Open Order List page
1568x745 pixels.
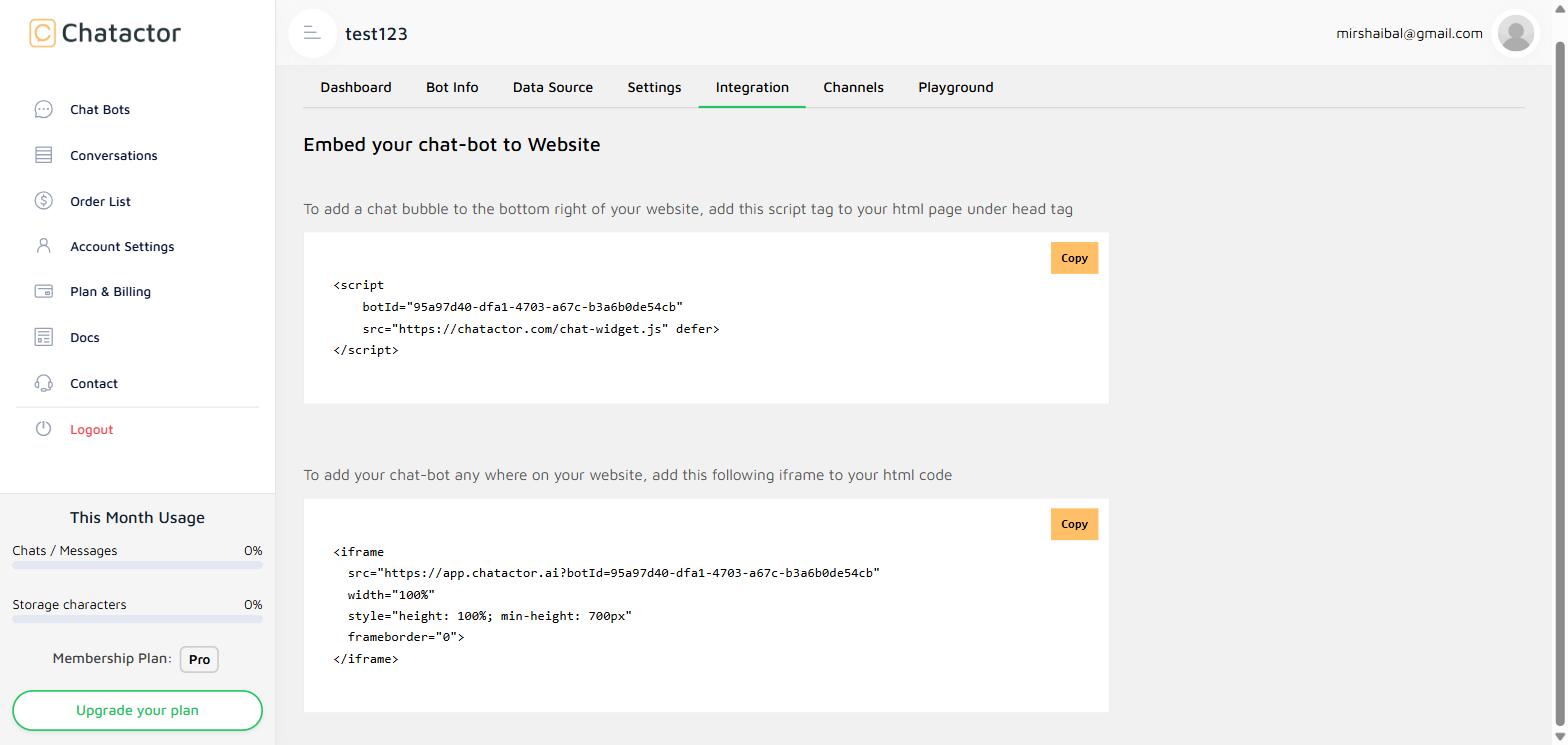100,201
